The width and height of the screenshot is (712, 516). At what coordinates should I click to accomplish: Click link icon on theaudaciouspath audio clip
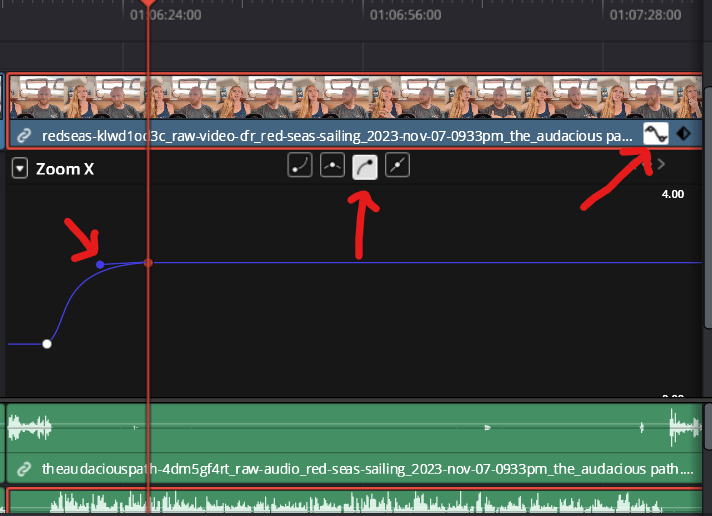[24, 468]
